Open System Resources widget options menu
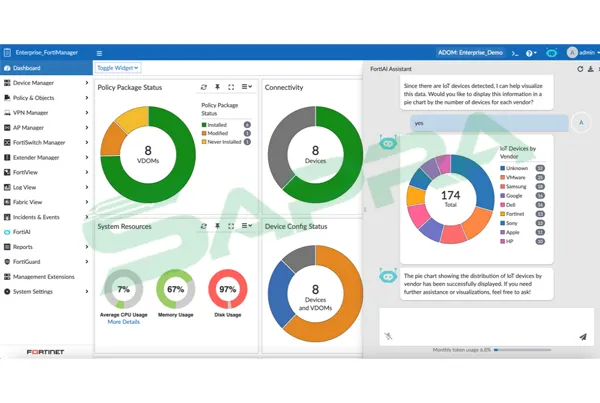The height and width of the screenshot is (403, 600). 246,226
